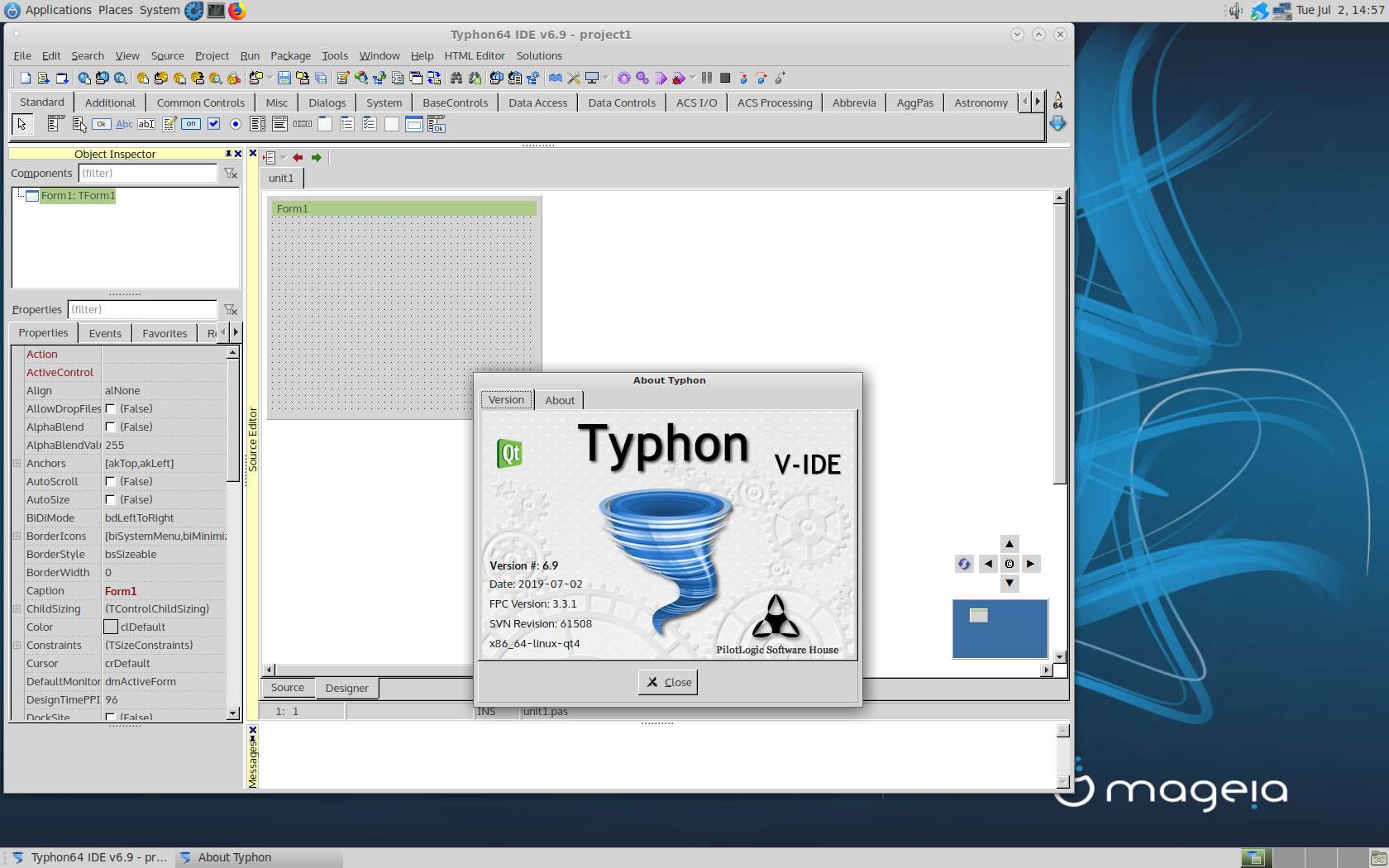Select the TToggleBox component in the palette
Image resolution: width=1389 pixels, height=868 pixels.
[x=191, y=124]
